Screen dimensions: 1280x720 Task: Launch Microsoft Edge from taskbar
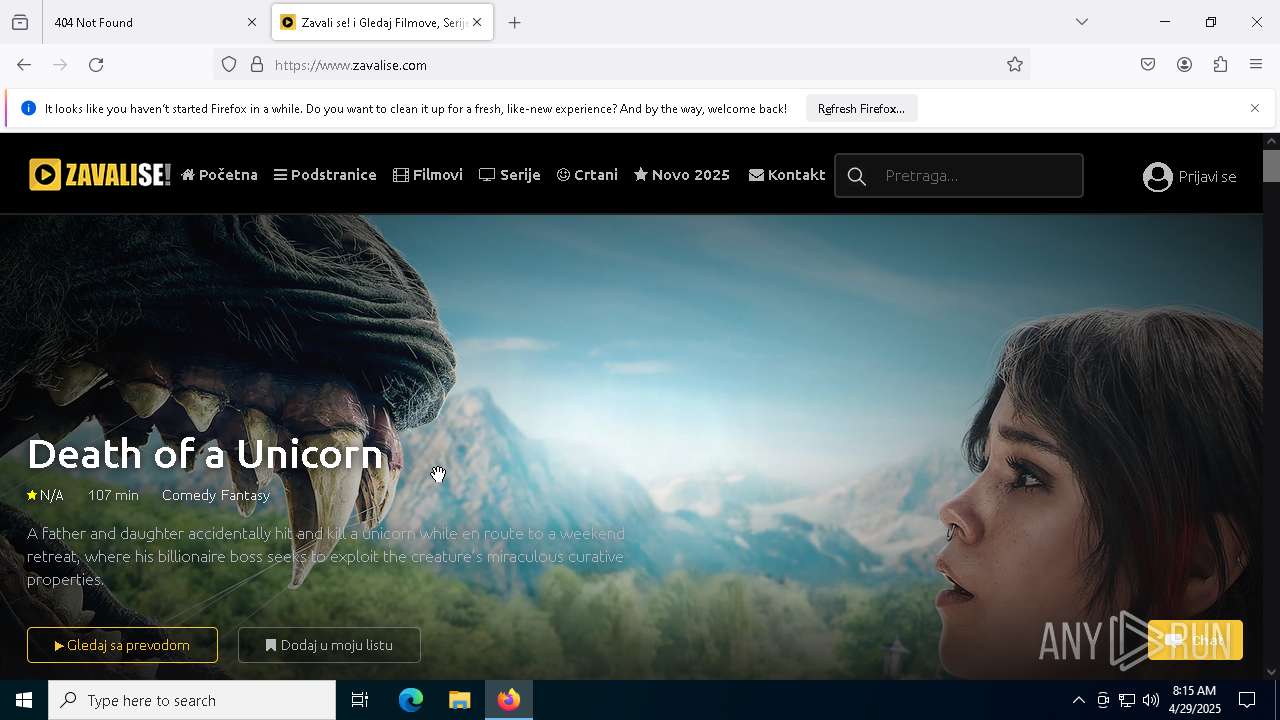411,700
